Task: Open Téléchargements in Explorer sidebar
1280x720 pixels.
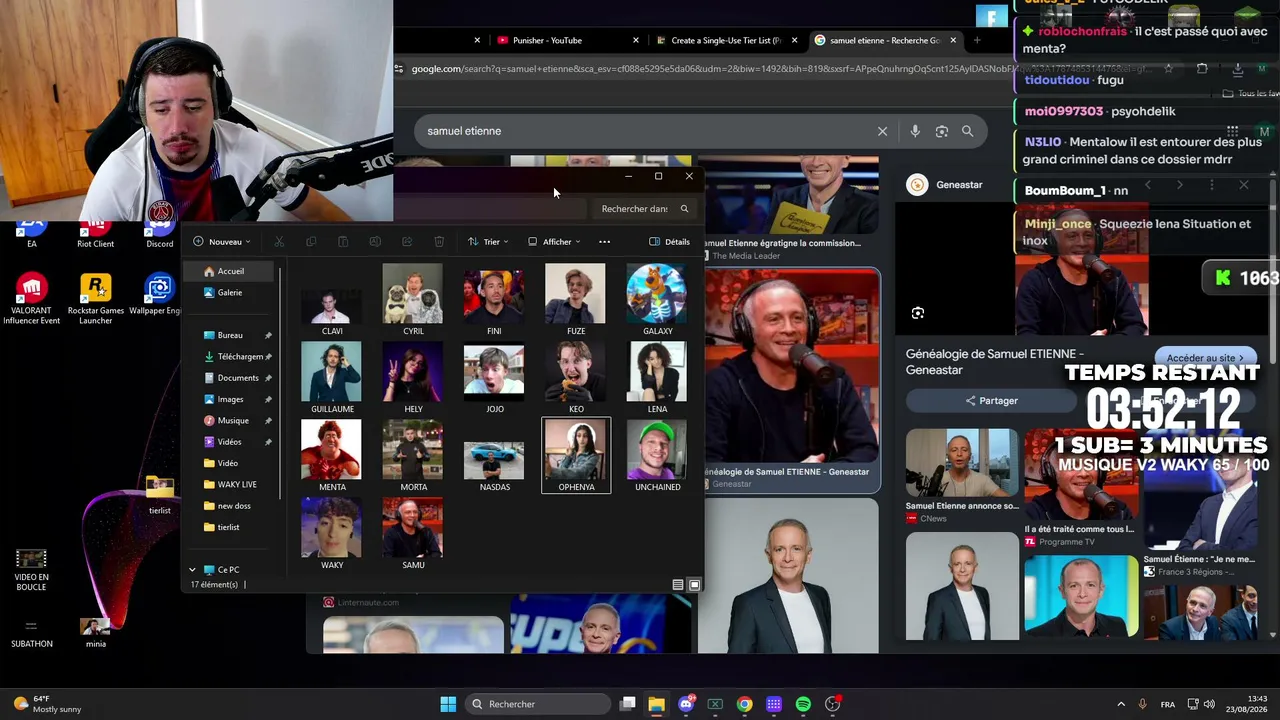Action: [234, 357]
